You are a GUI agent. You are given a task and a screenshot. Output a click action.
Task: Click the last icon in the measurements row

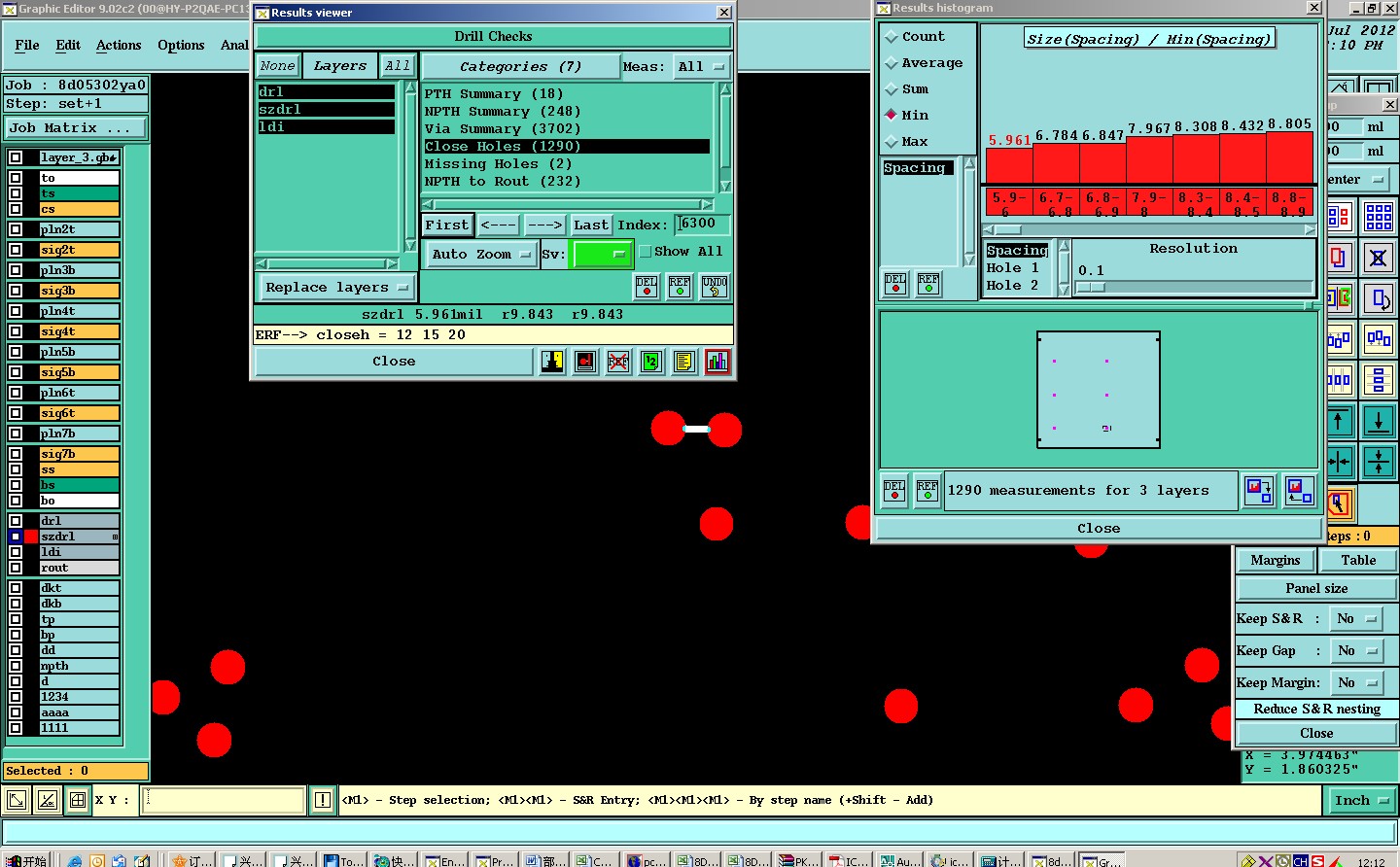pos(1299,491)
